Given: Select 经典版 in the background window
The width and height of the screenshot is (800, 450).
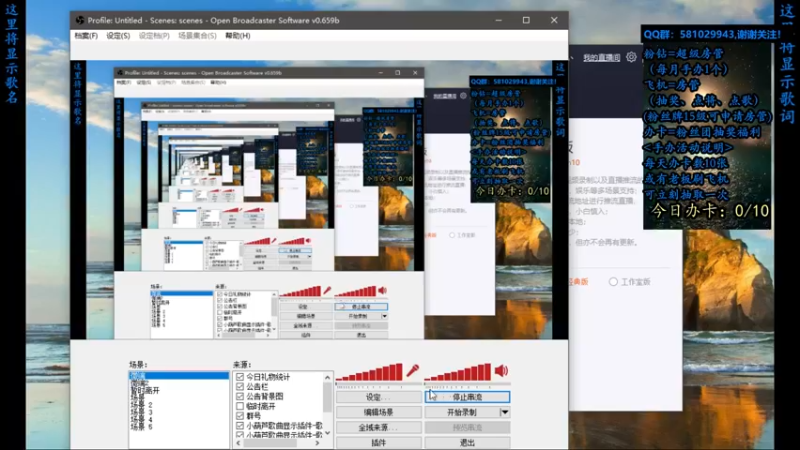Looking at the screenshot, I should (579, 282).
